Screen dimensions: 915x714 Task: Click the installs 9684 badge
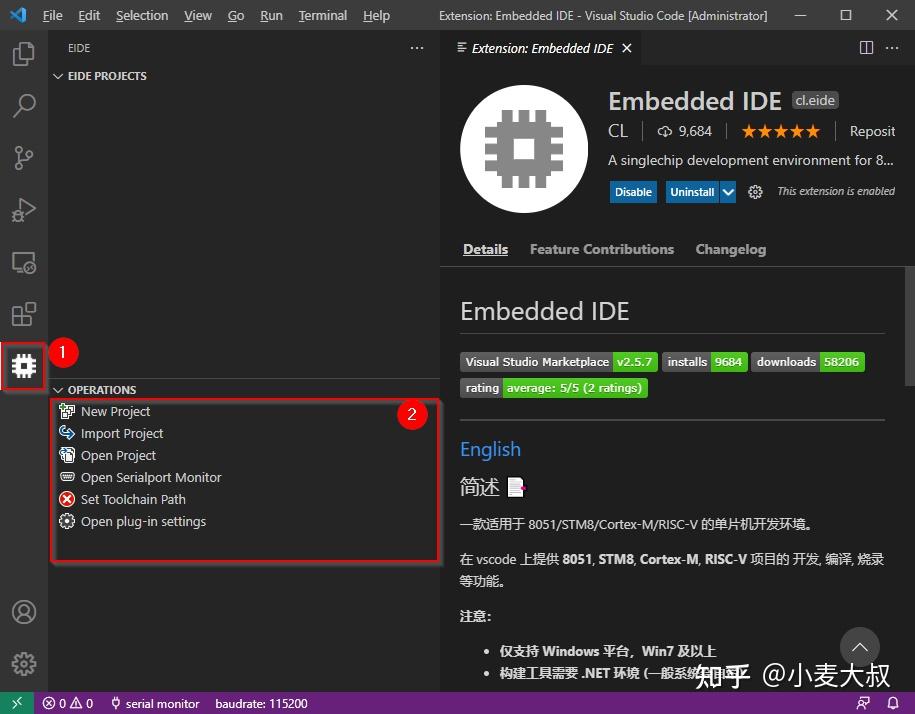tap(705, 362)
